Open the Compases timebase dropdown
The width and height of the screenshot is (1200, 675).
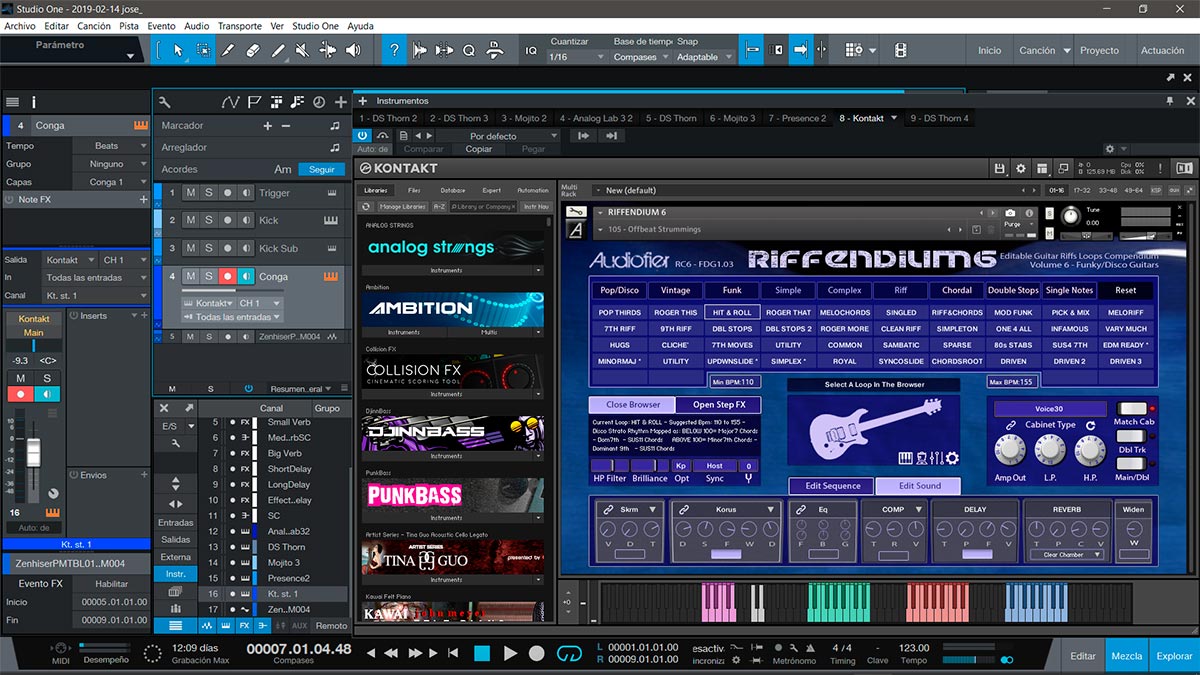(x=639, y=57)
